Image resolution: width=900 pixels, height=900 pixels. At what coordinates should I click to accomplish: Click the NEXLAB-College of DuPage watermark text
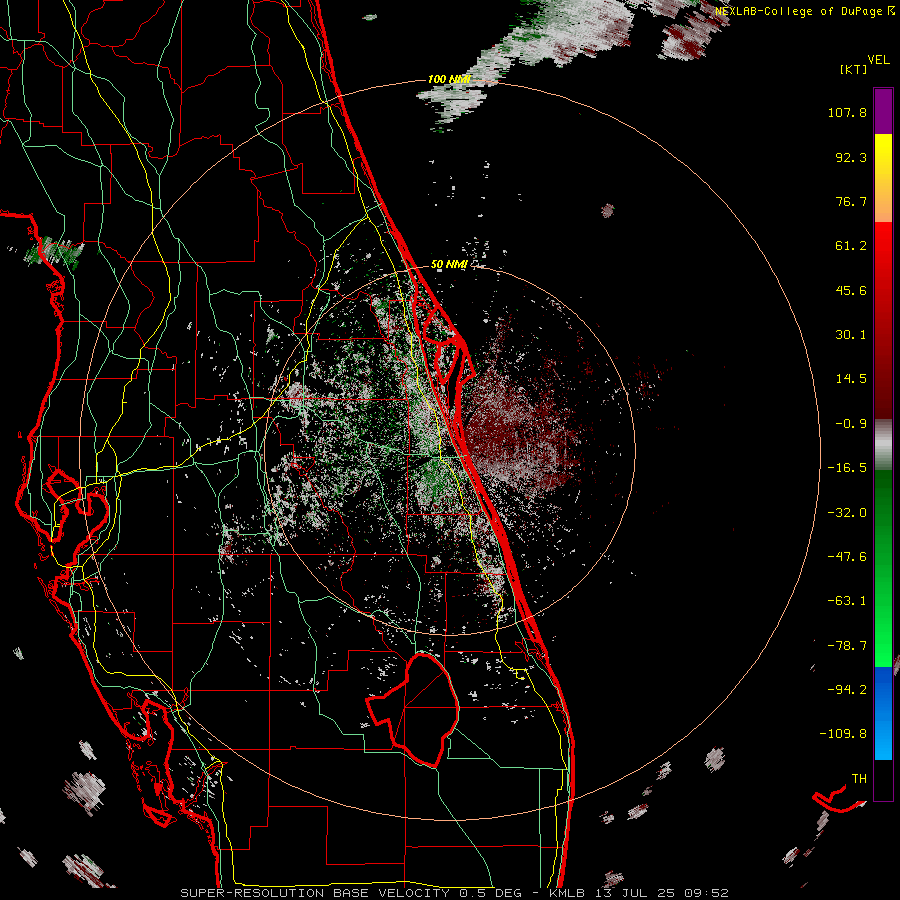[x=805, y=11]
